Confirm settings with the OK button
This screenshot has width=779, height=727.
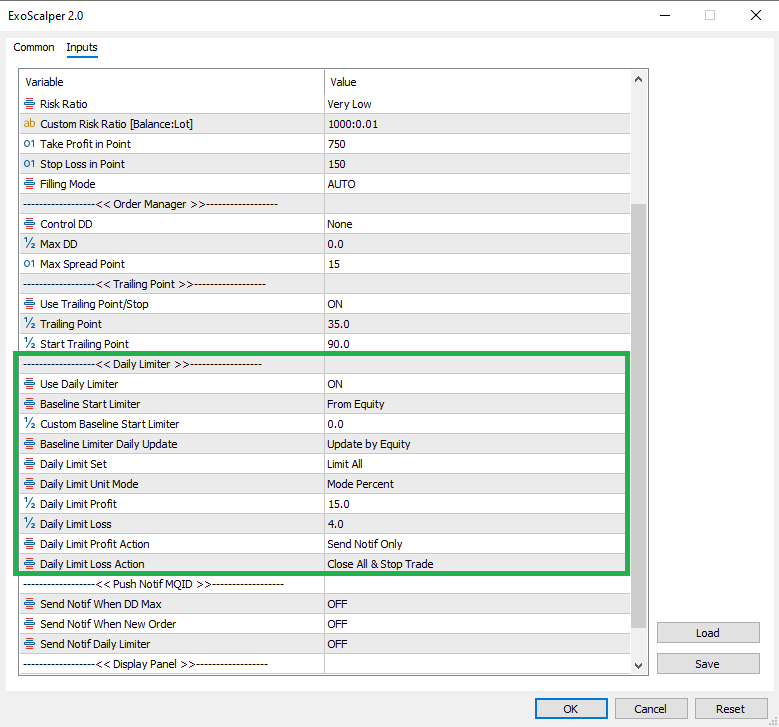pos(571,709)
